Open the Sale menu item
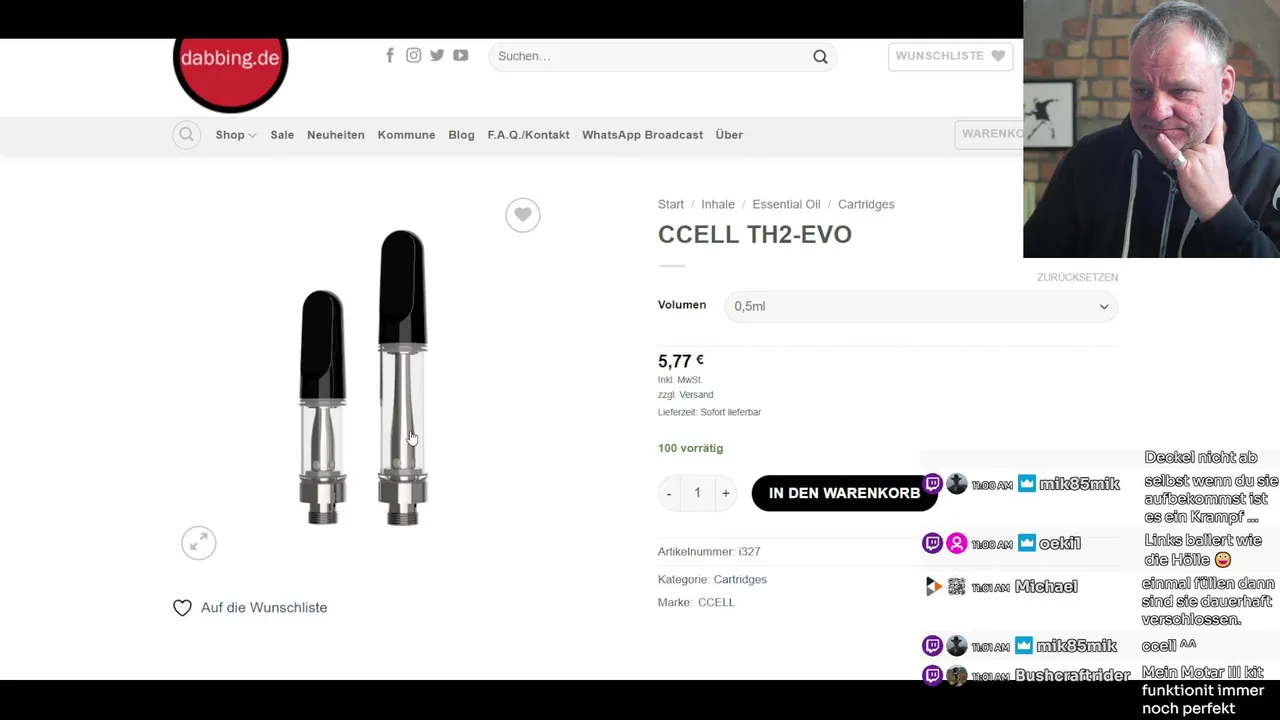 (x=282, y=135)
